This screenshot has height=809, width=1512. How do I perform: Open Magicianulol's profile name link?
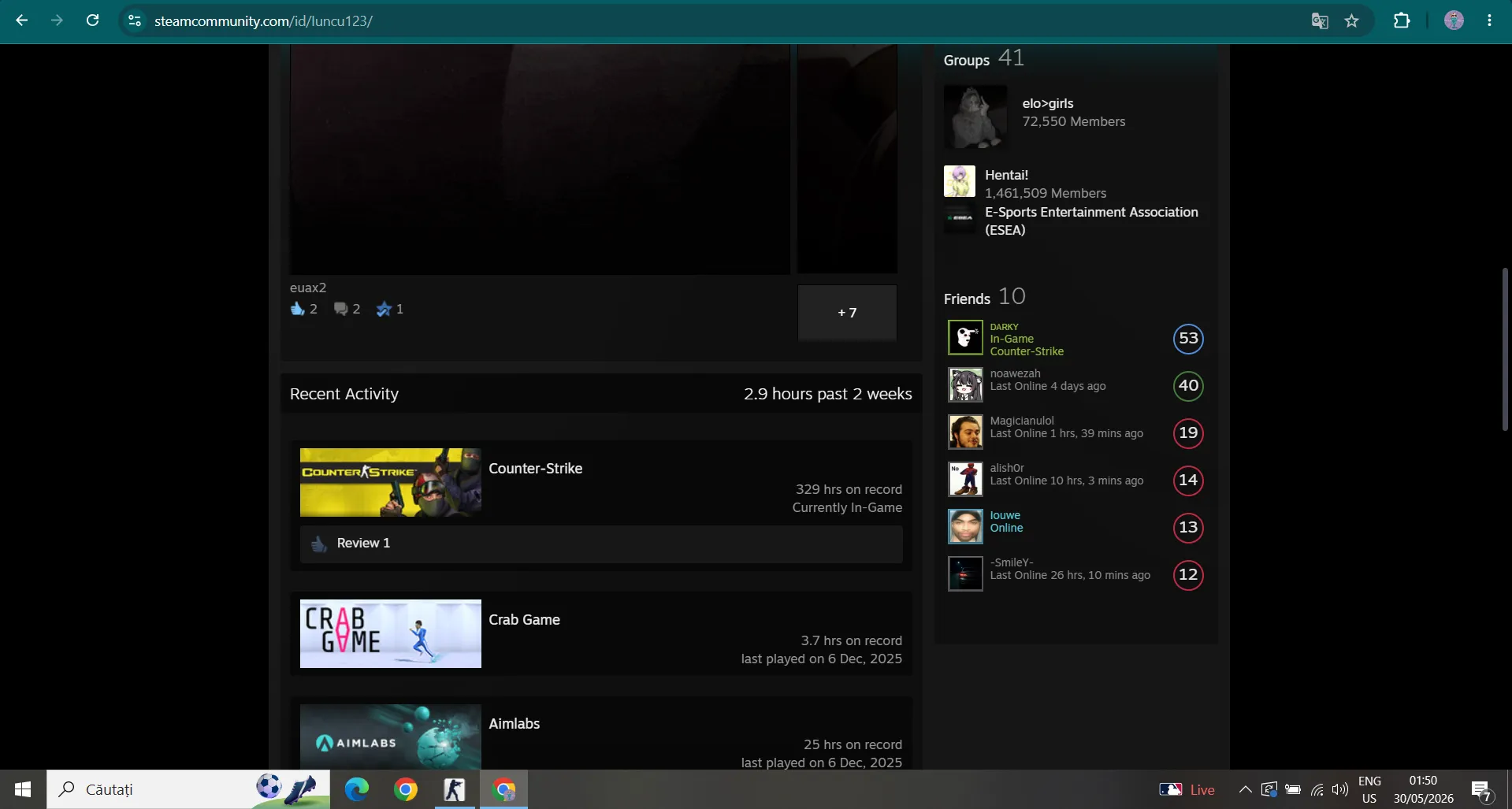pos(1022,421)
